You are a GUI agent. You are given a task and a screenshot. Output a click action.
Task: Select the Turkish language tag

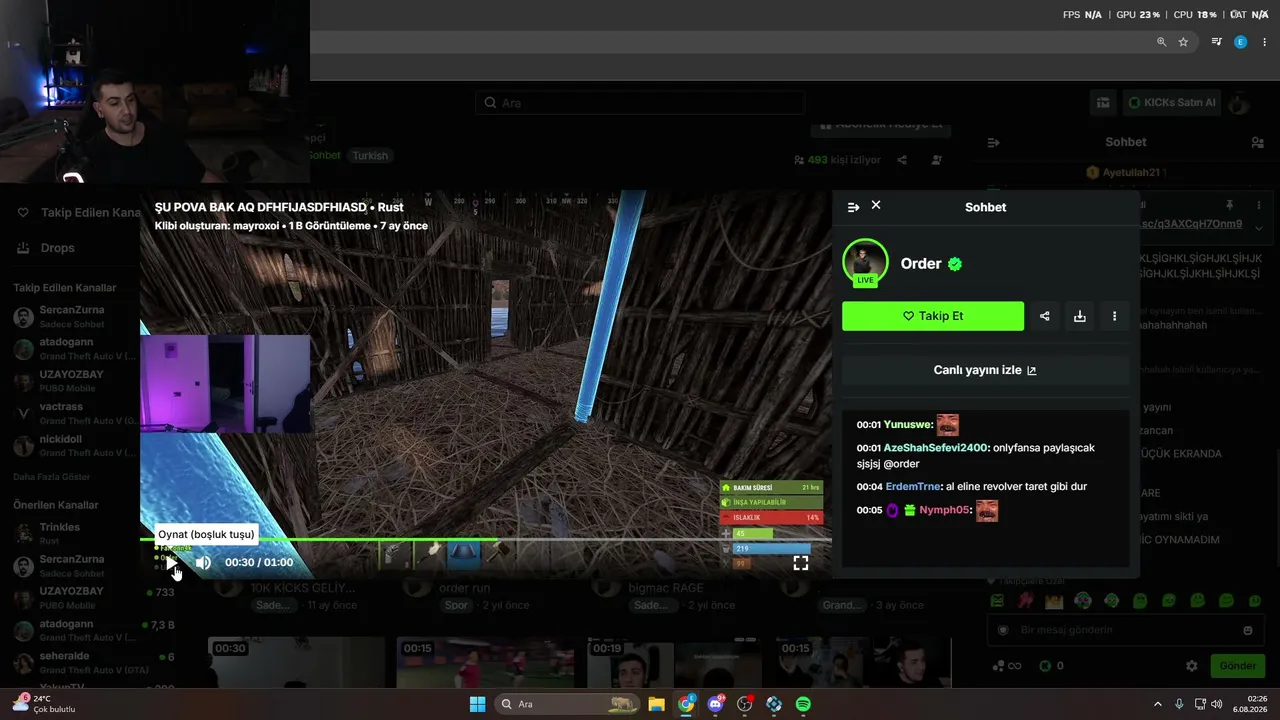(370, 156)
